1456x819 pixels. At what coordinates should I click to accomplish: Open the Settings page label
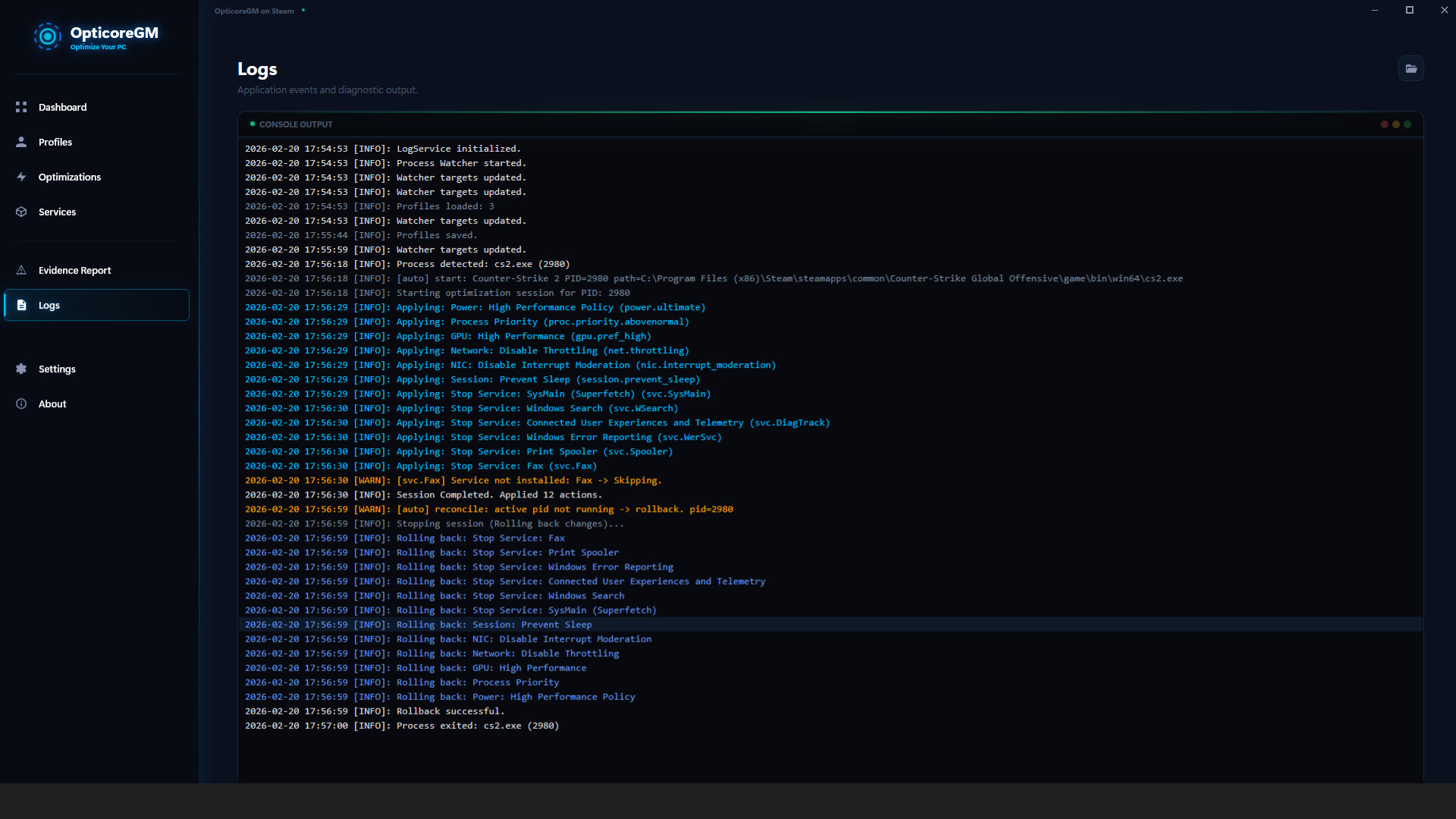(57, 369)
